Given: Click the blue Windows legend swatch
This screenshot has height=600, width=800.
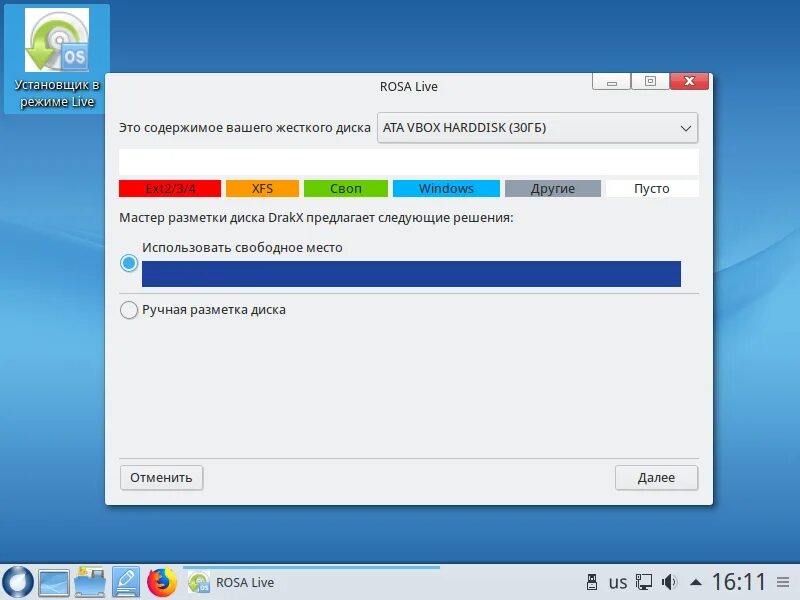Looking at the screenshot, I should point(446,188).
